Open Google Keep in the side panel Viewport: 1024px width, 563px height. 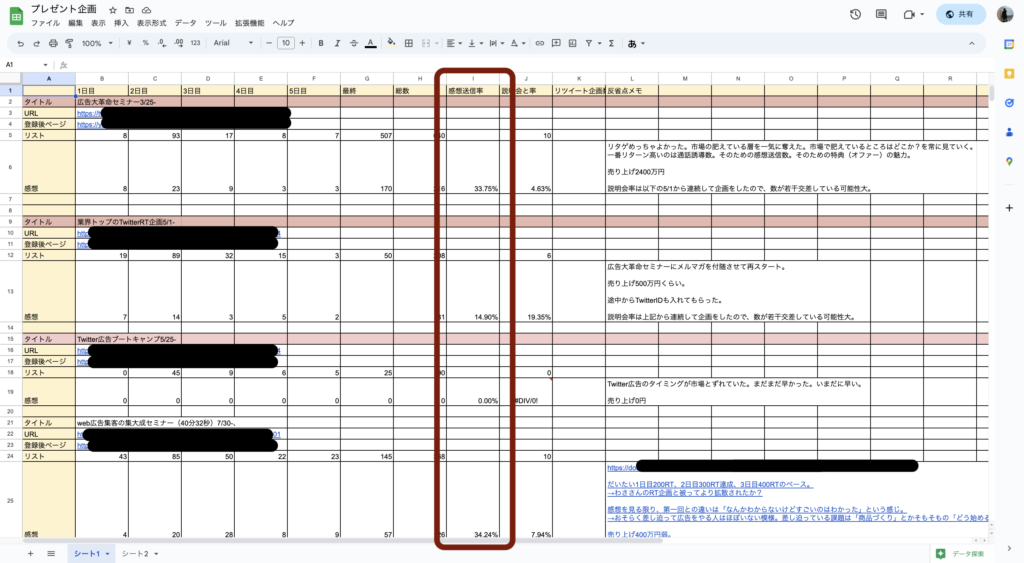coord(1009,73)
